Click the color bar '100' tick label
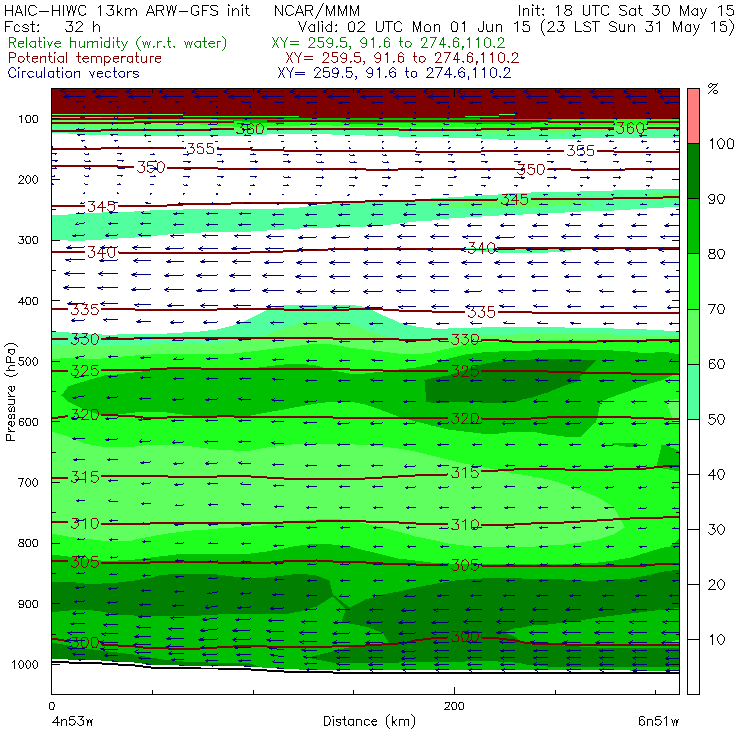 (x=721, y=143)
